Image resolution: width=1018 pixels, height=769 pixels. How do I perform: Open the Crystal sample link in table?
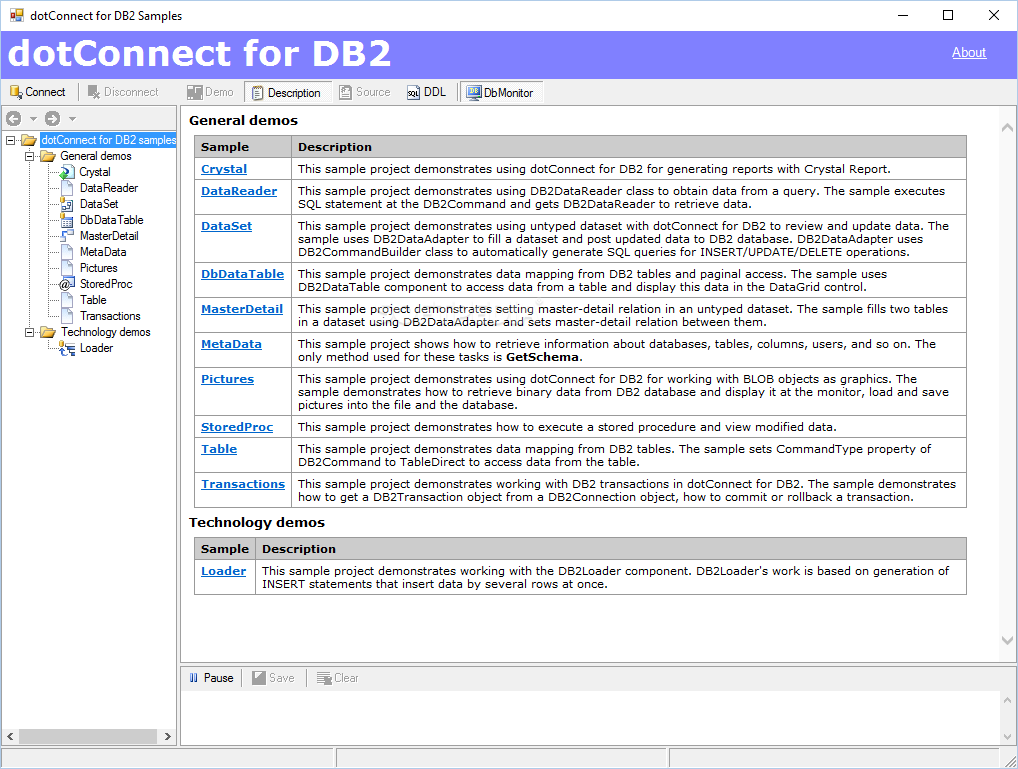(224, 169)
